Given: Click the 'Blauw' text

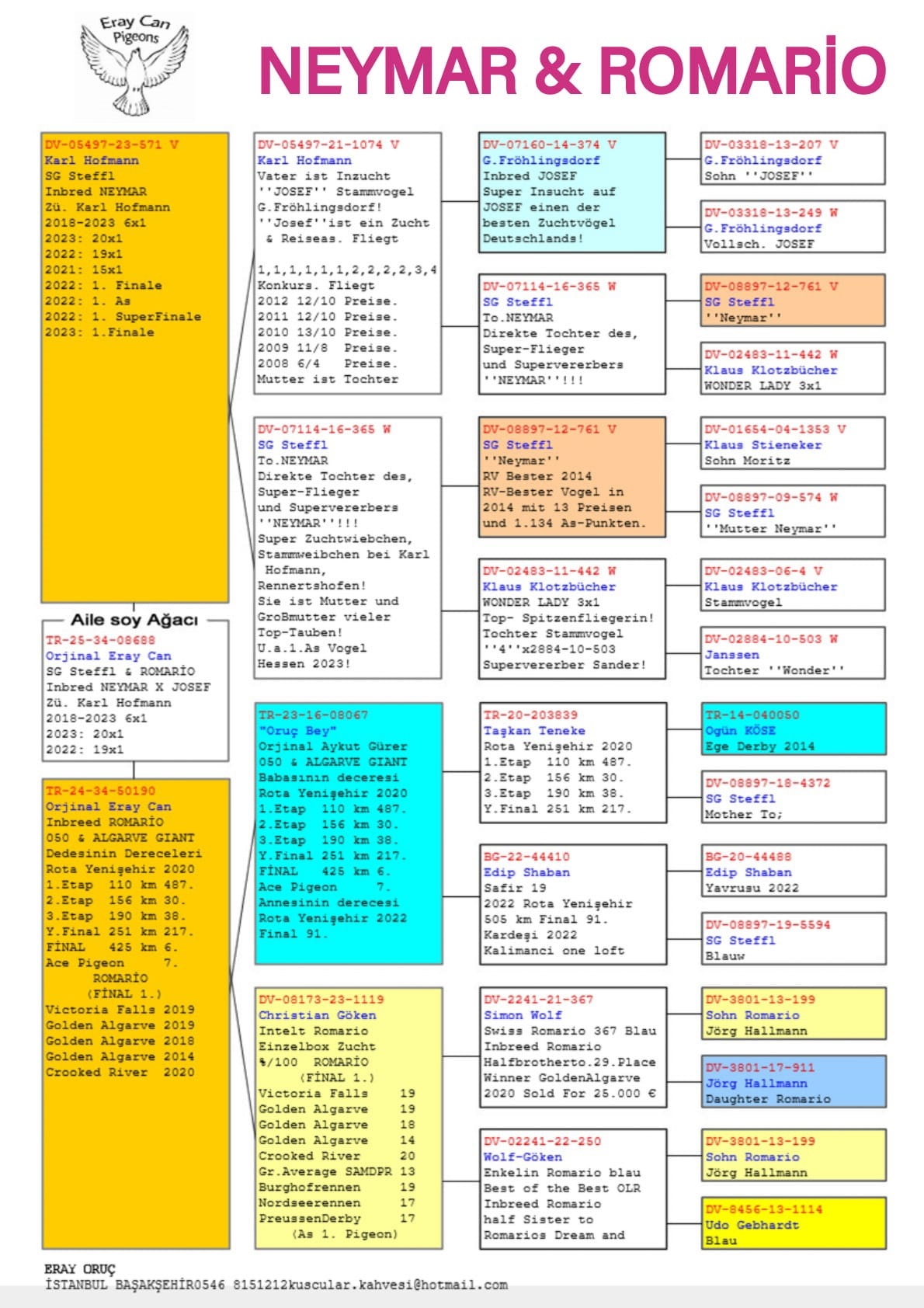Looking at the screenshot, I should pyautogui.click(x=724, y=956).
